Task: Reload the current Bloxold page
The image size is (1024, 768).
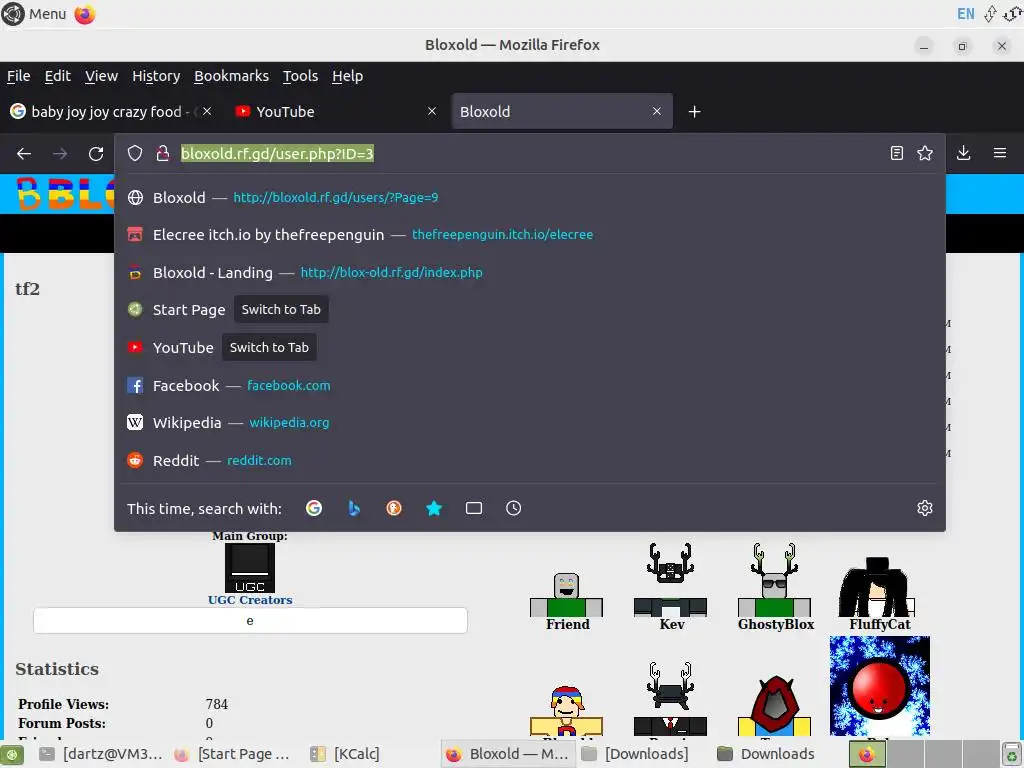Action: (x=96, y=153)
